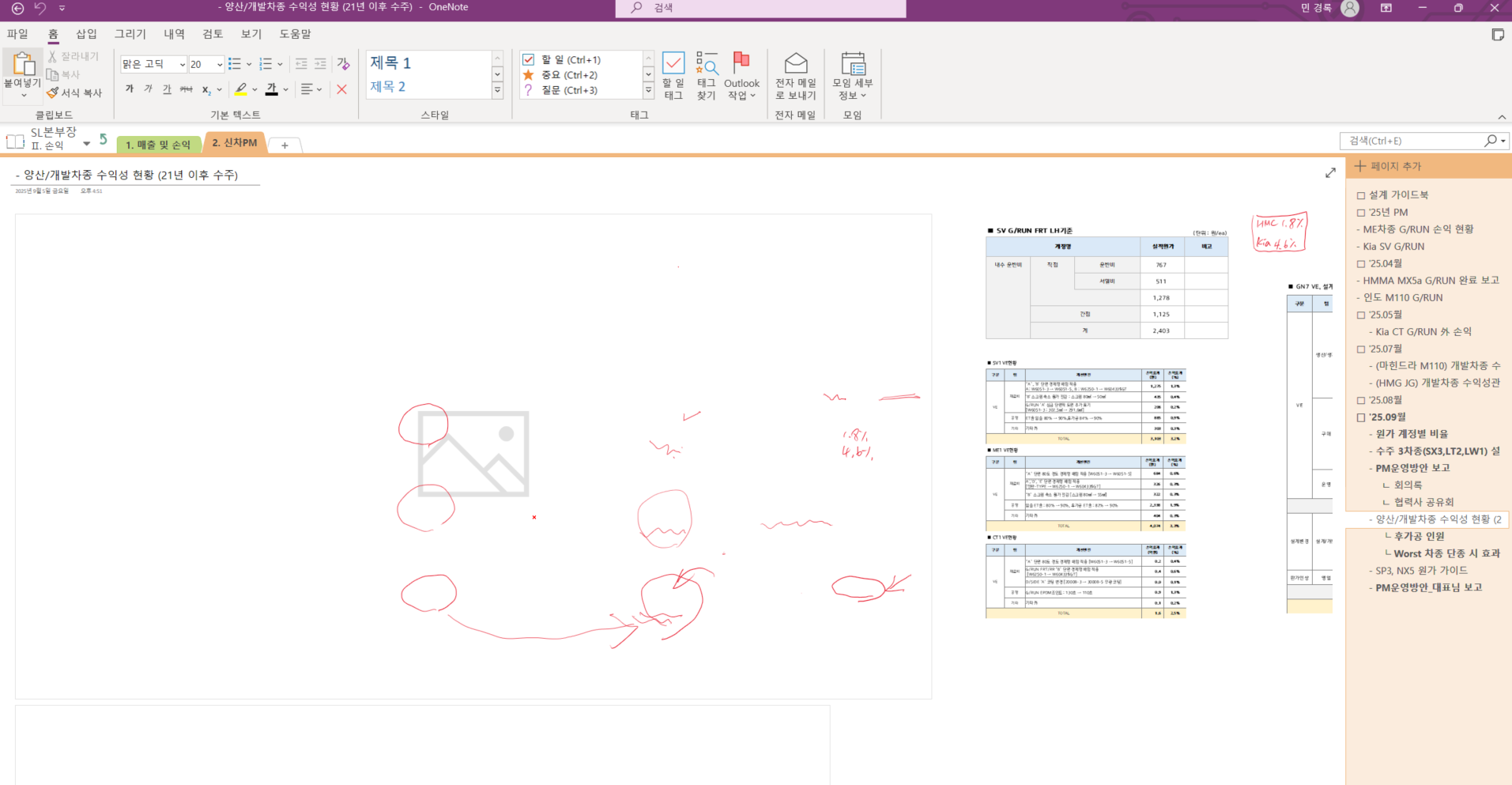The height and width of the screenshot is (785, 1512).
Task: Apply the 제목 1 style
Action: (x=390, y=62)
